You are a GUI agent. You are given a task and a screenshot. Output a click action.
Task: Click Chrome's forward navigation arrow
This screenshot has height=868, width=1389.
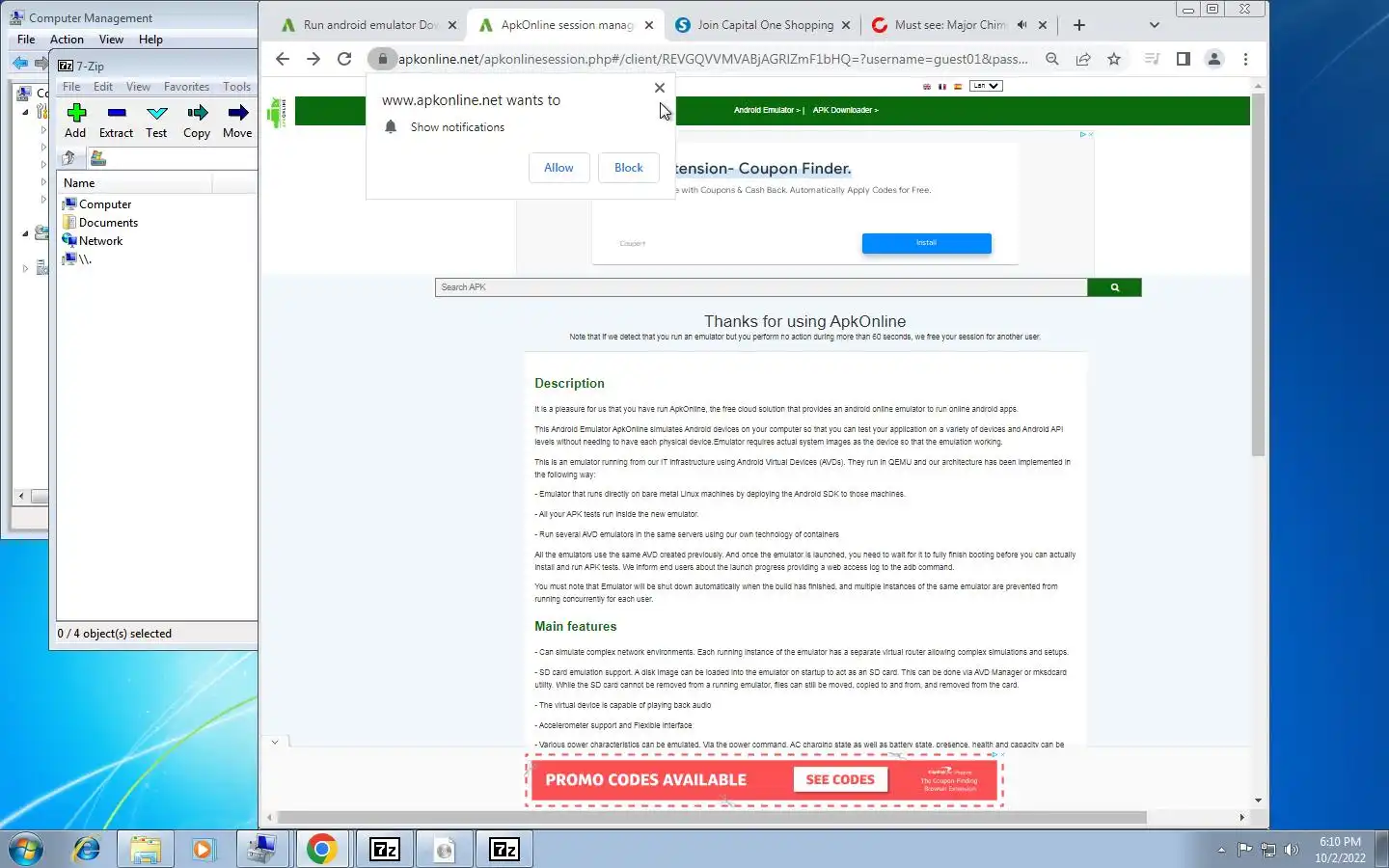(x=313, y=59)
